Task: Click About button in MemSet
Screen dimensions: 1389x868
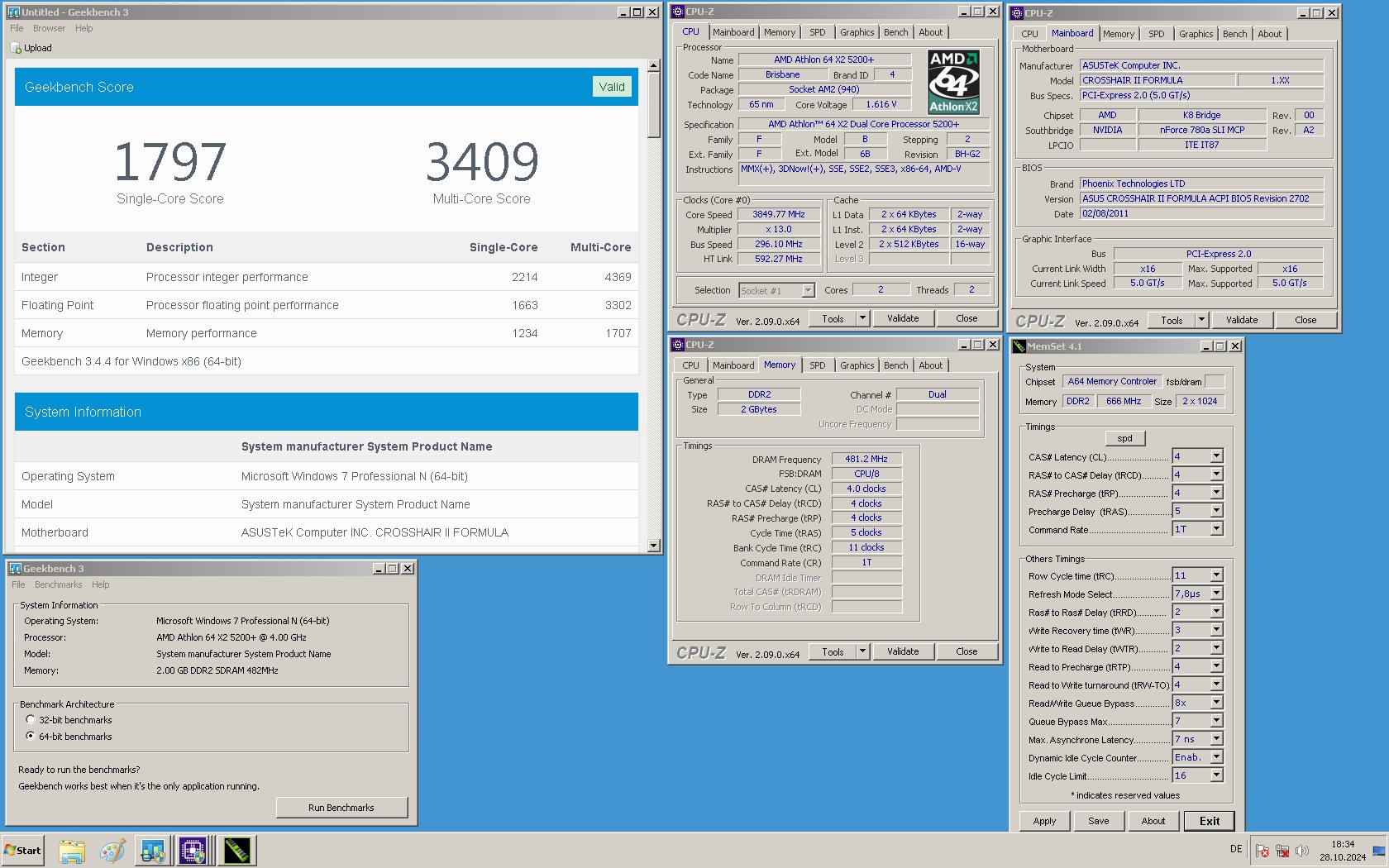Action: point(1153,821)
